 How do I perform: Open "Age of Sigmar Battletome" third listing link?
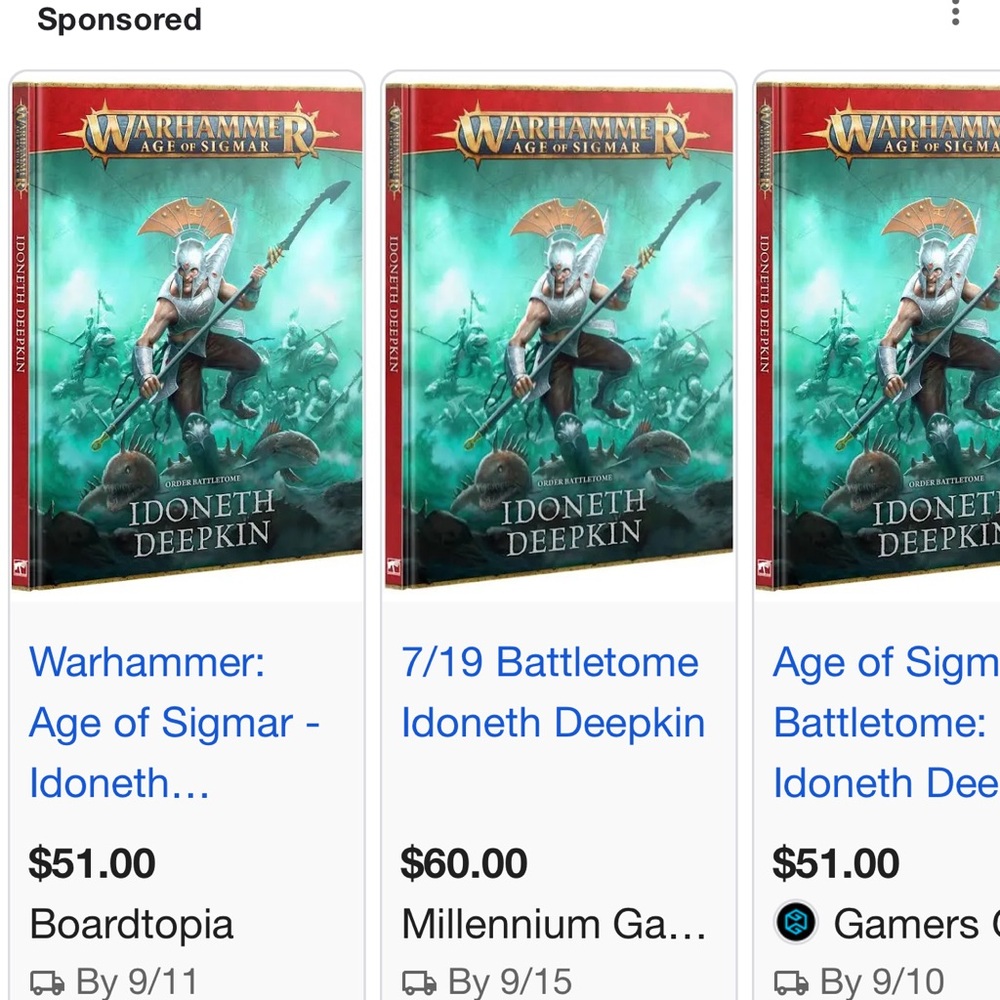click(x=885, y=722)
